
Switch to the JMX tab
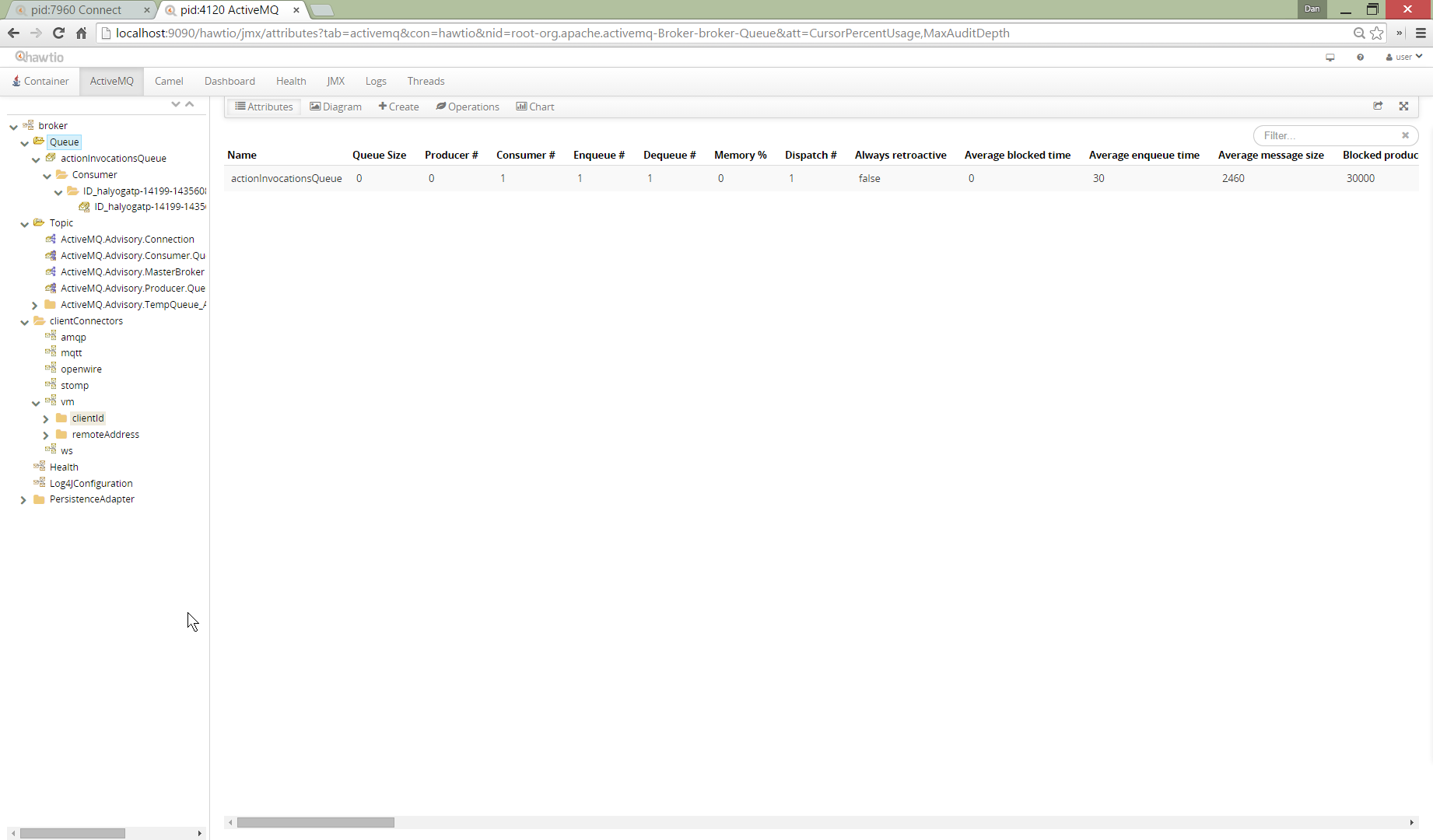(335, 81)
